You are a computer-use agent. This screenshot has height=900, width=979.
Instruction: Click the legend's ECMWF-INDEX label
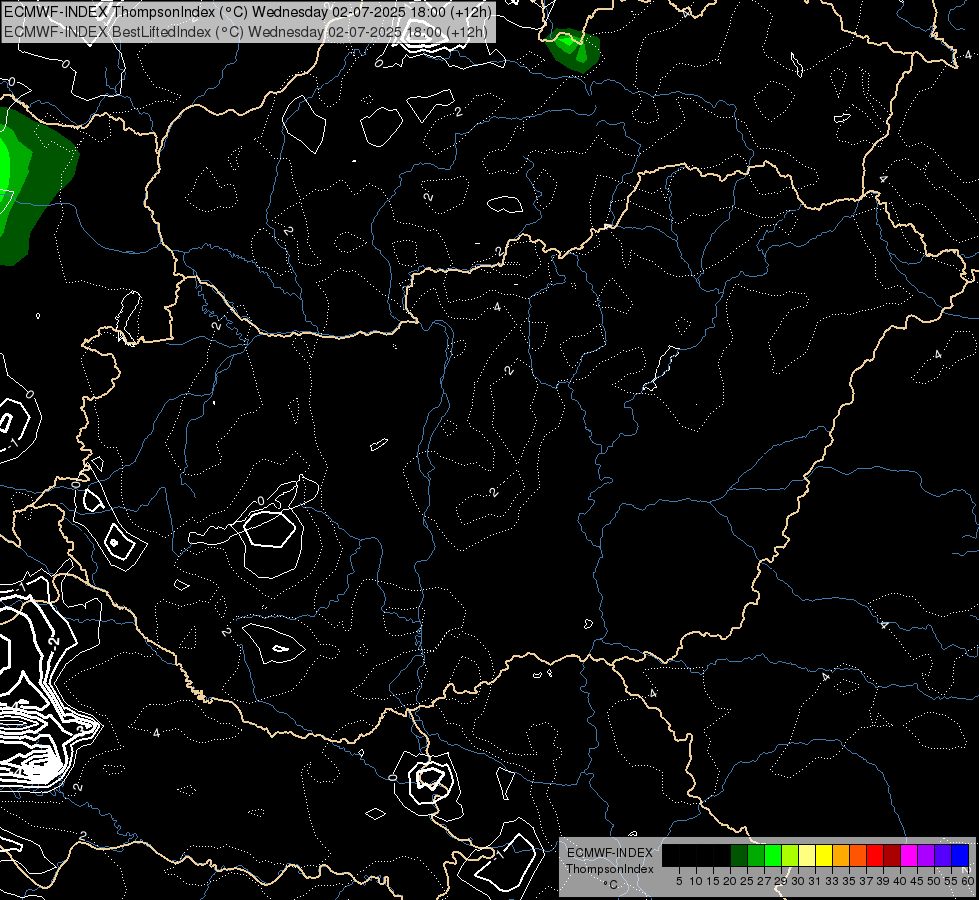pos(610,853)
